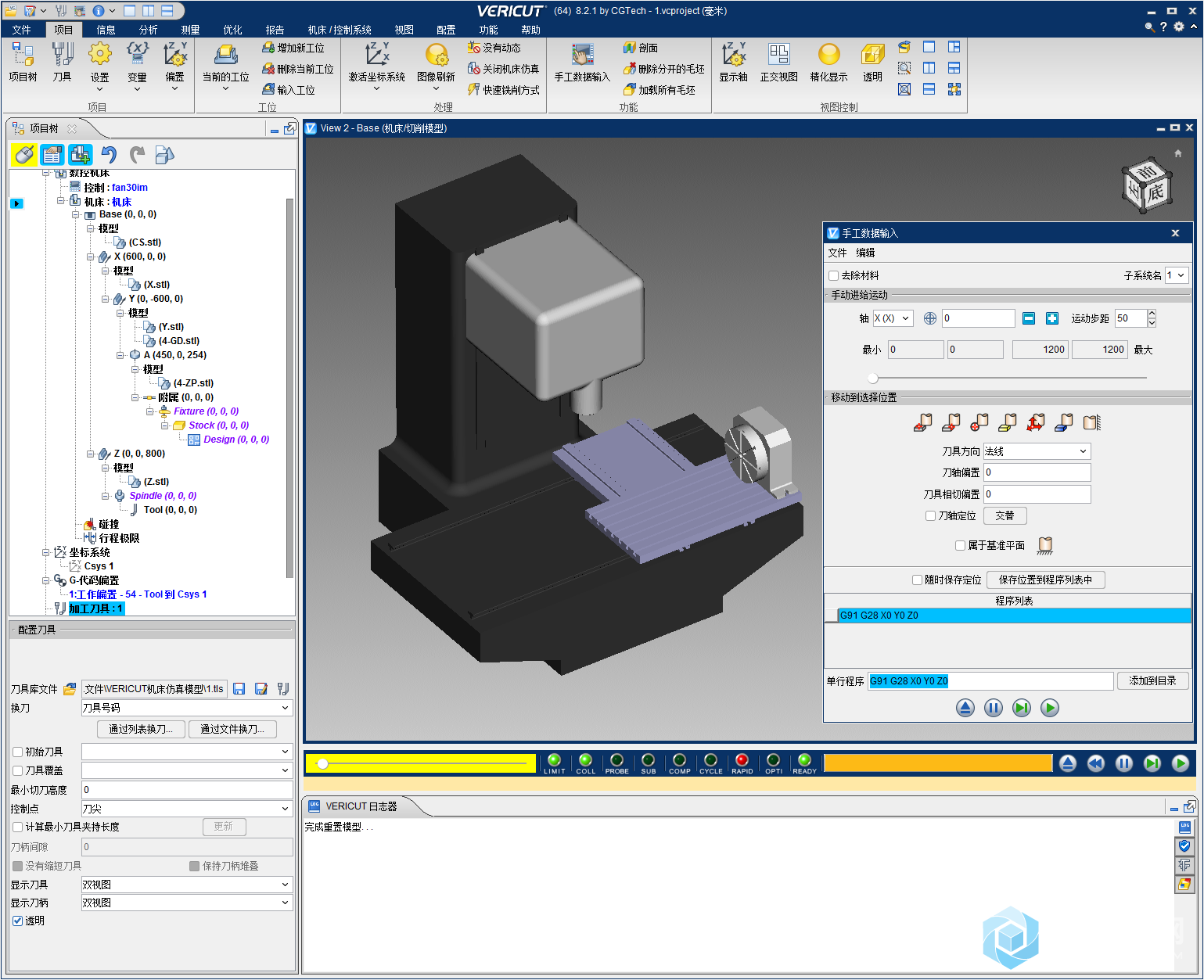Click 删除当前工位 in ribbon
The width and height of the screenshot is (1204, 980).
[298, 69]
